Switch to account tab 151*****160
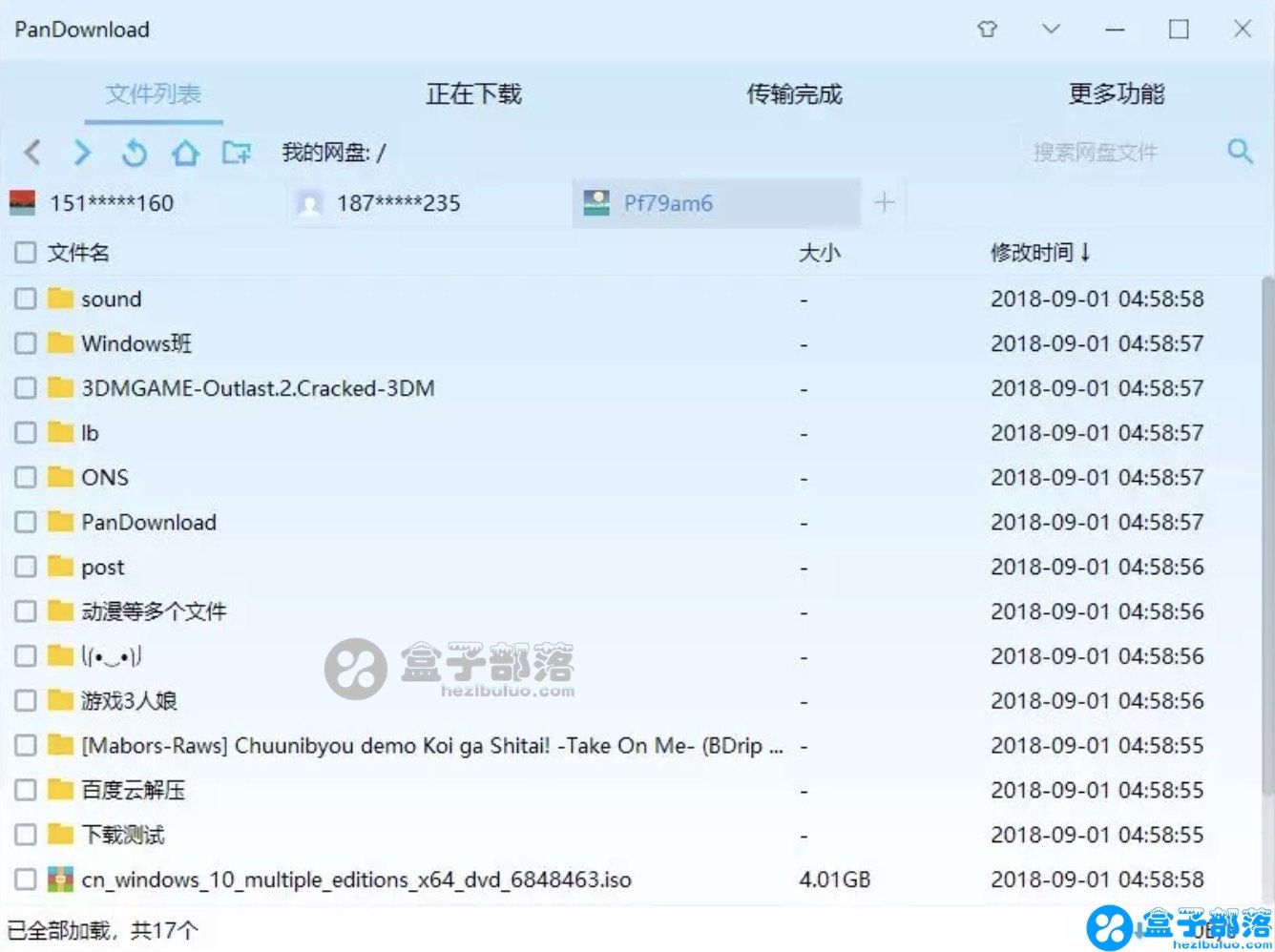 pyautogui.click(x=143, y=202)
